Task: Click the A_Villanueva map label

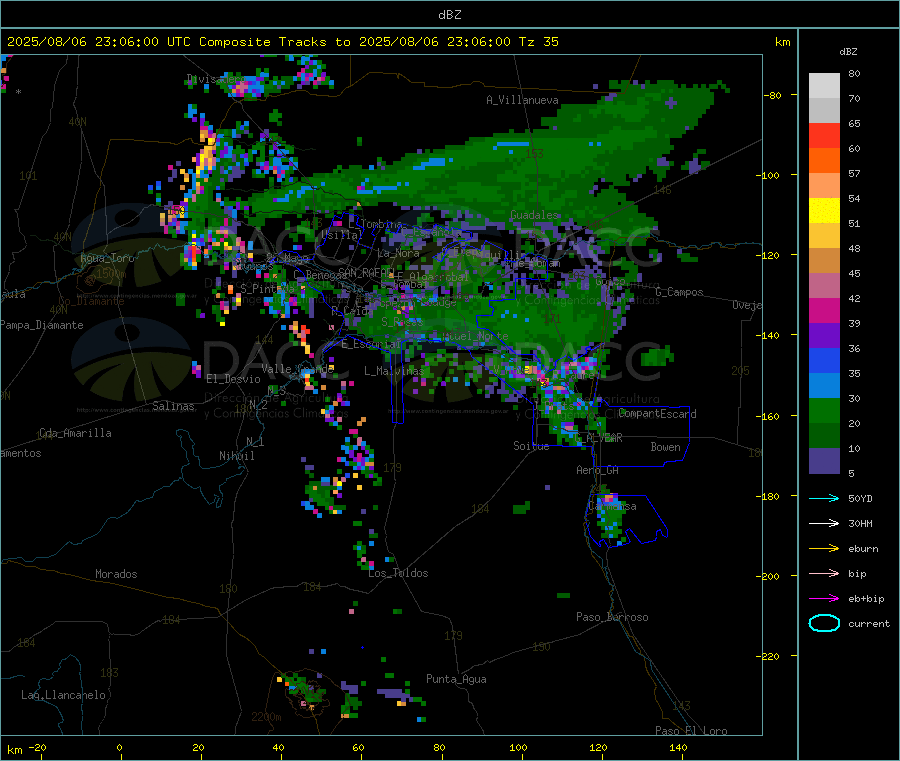Action: 522,100
